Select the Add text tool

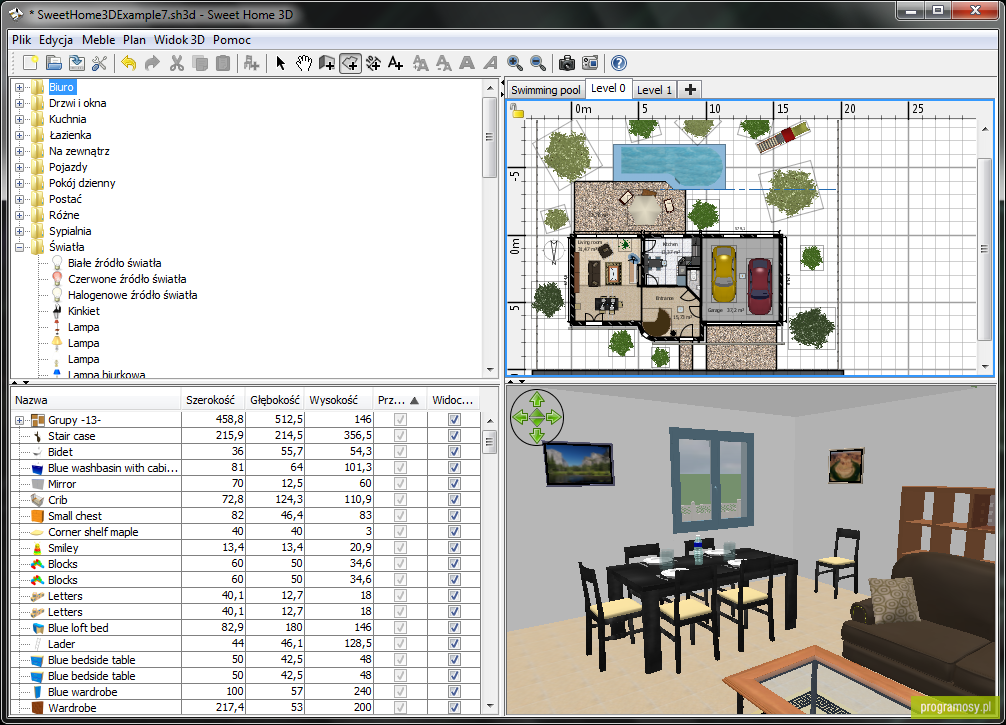(396, 63)
